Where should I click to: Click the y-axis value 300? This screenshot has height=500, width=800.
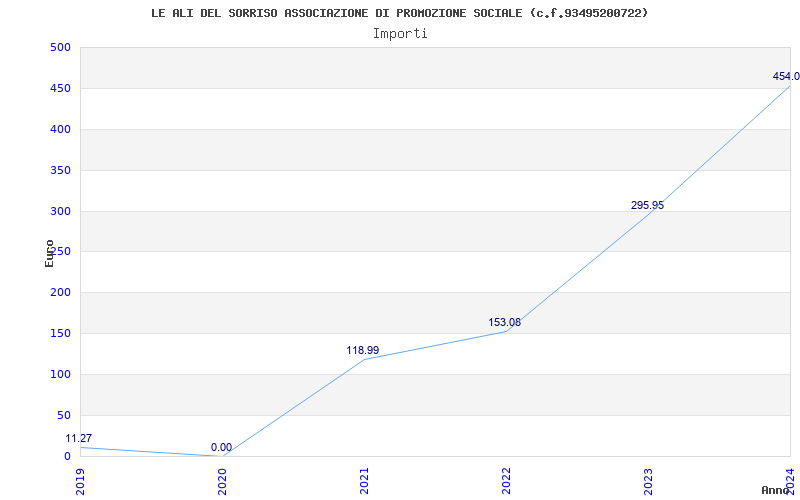60,211
